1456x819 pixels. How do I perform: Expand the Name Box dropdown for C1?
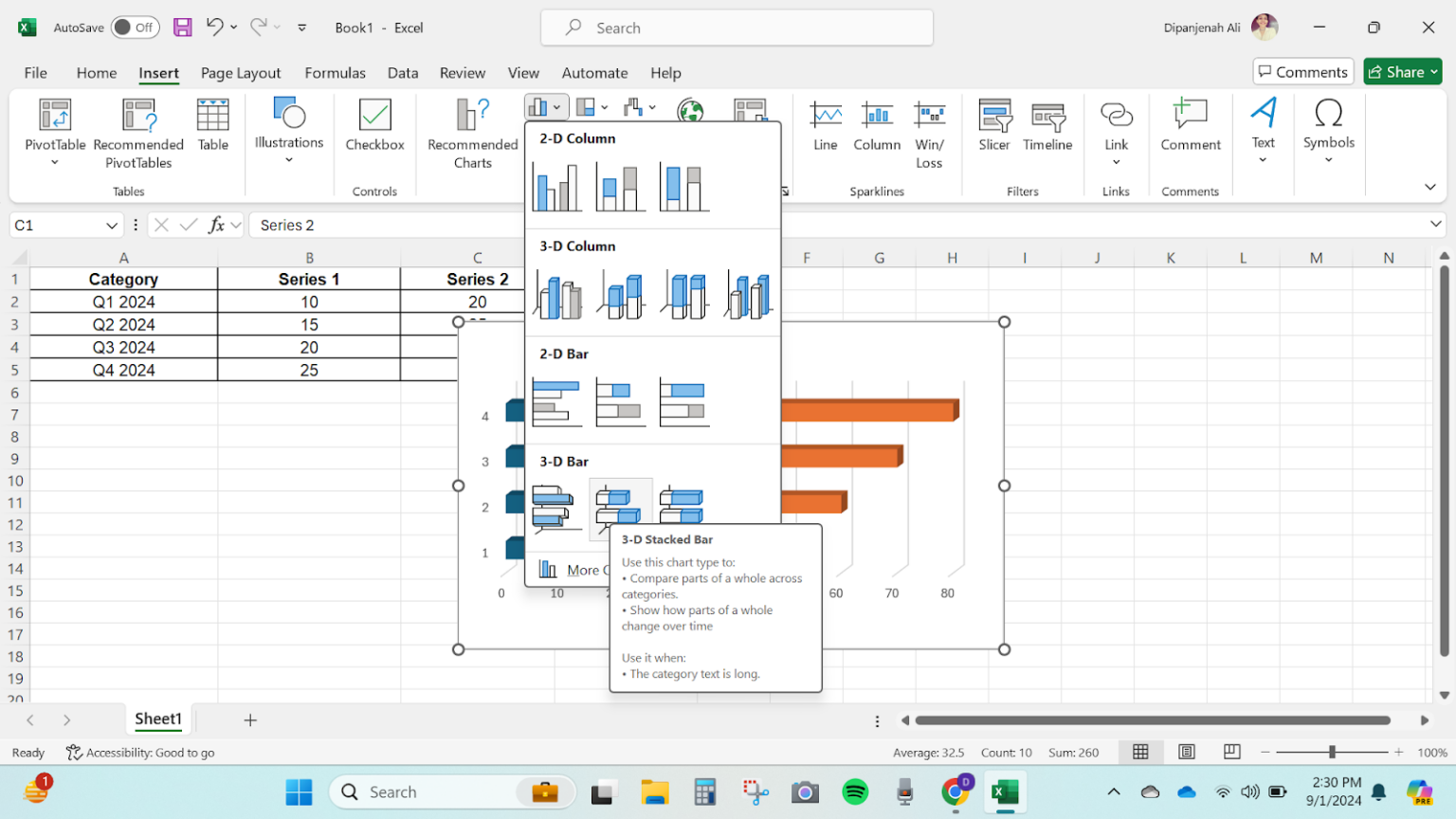click(x=112, y=226)
